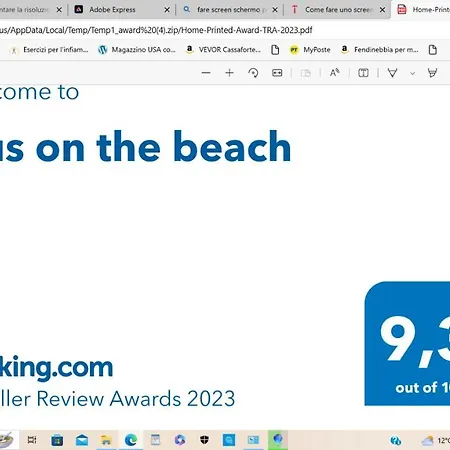
Task: Open Task View on the taskbar
Action: coord(32,440)
